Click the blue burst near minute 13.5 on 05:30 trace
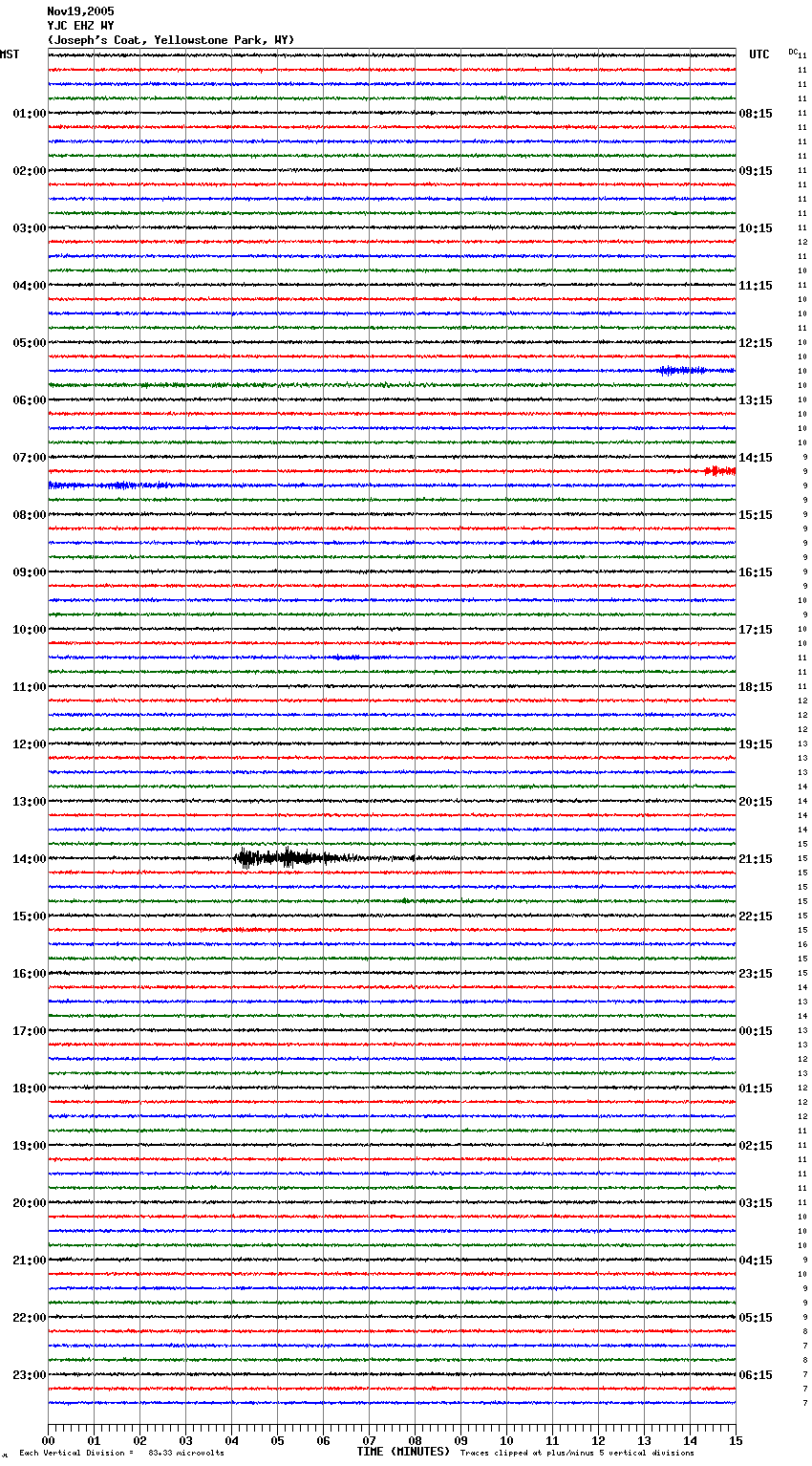The height and width of the screenshot is (1466, 812). tap(684, 370)
